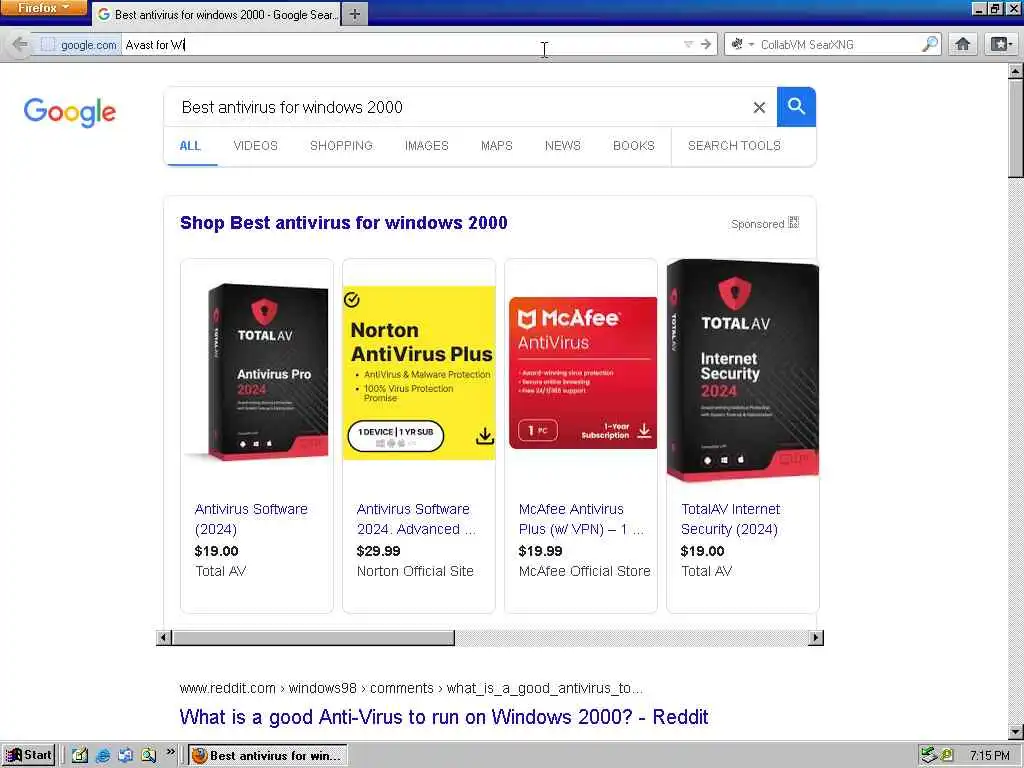Click the $19.99 McAfee price
The image size is (1024, 768).
pyautogui.click(x=540, y=551)
